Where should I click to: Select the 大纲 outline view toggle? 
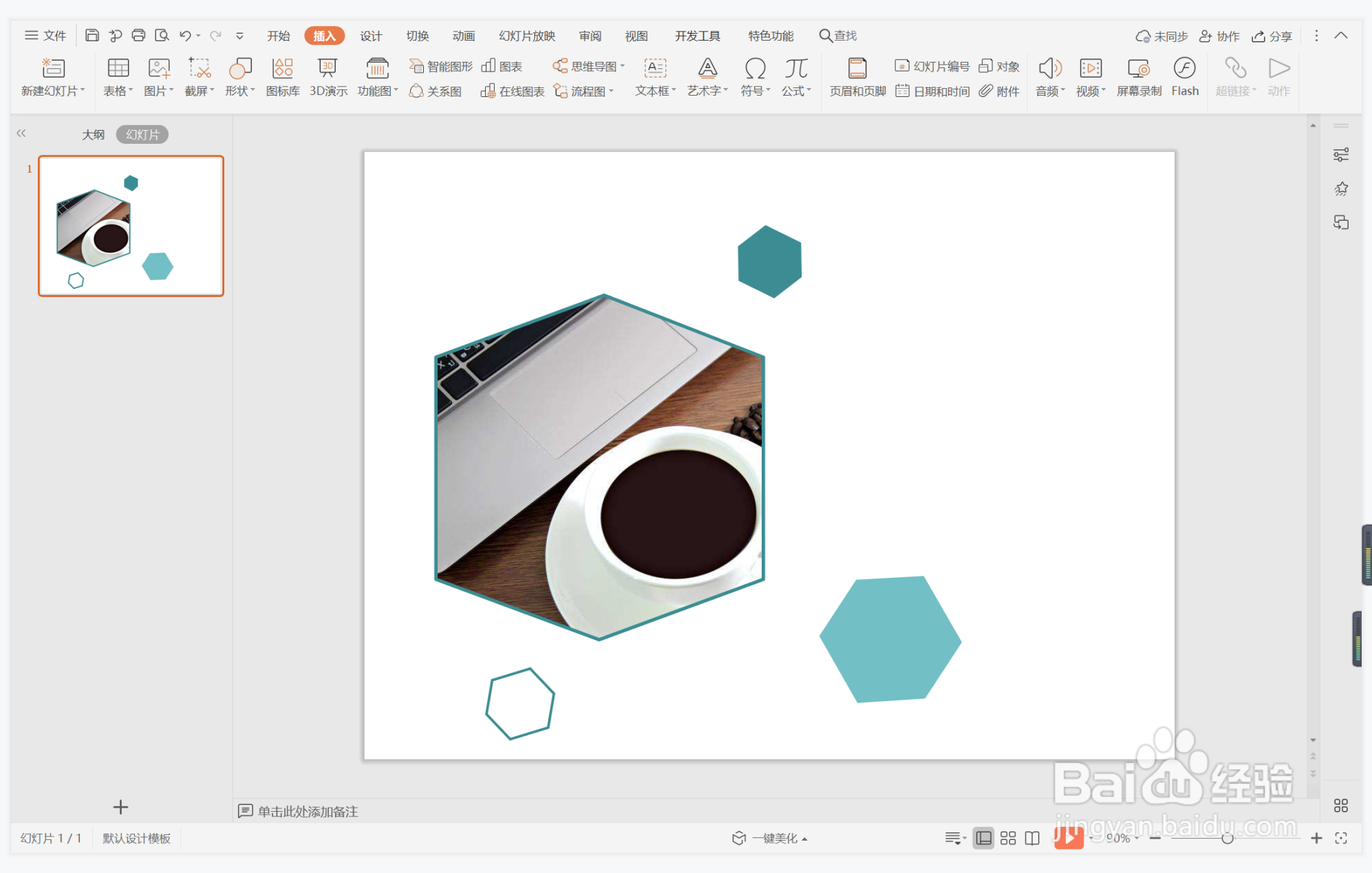[93, 134]
